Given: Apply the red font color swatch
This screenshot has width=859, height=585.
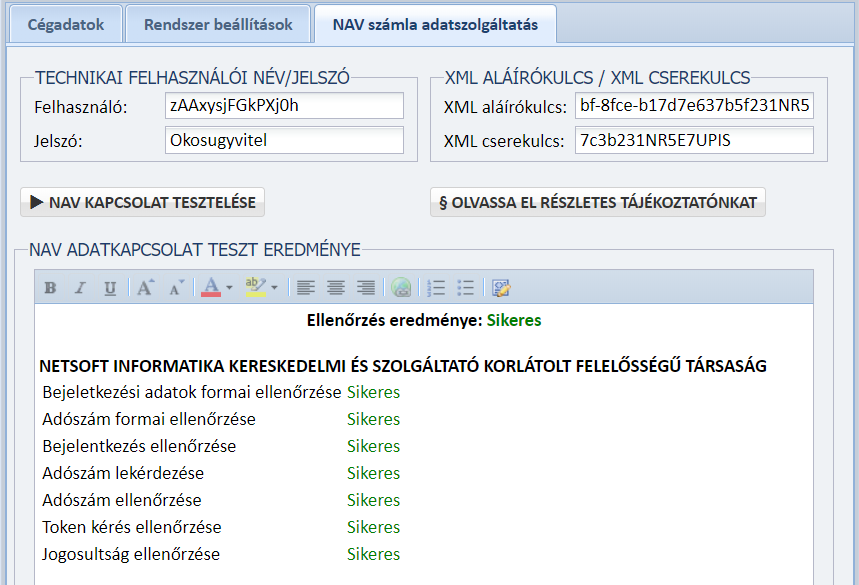Looking at the screenshot, I should click(211, 288).
